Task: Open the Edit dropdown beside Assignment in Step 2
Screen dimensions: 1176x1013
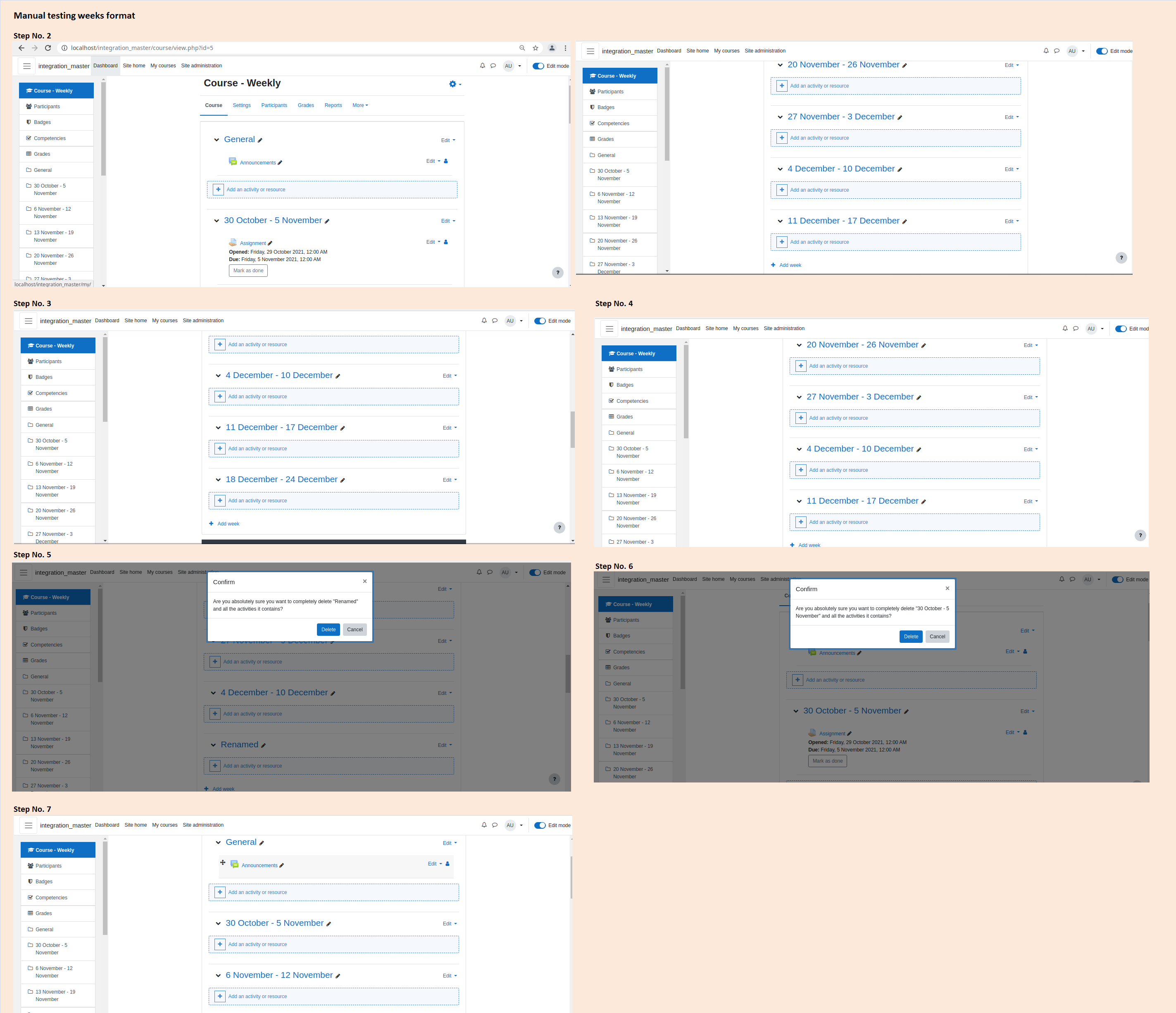Action: (x=433, y=242)
